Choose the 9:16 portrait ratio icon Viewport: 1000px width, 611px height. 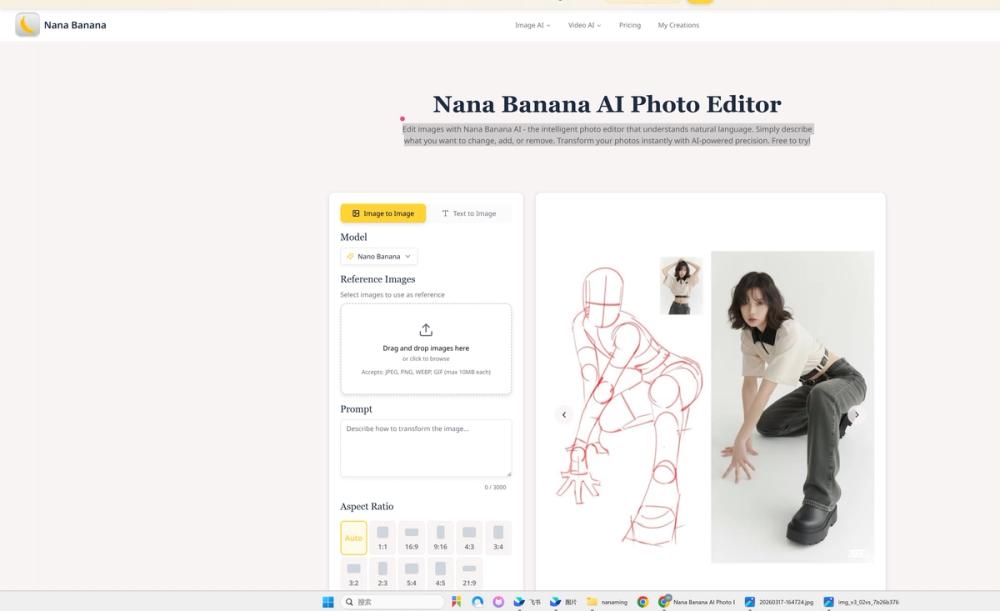click(440, 533)
